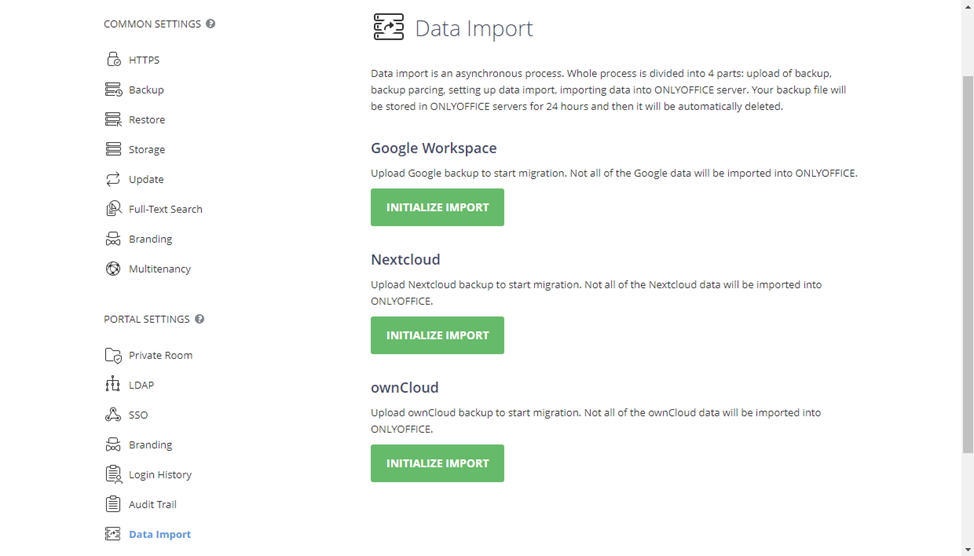The width and height of the screenshot is (974, 556).
Task: Click the Backup server icon
Action: pos(113,89)
